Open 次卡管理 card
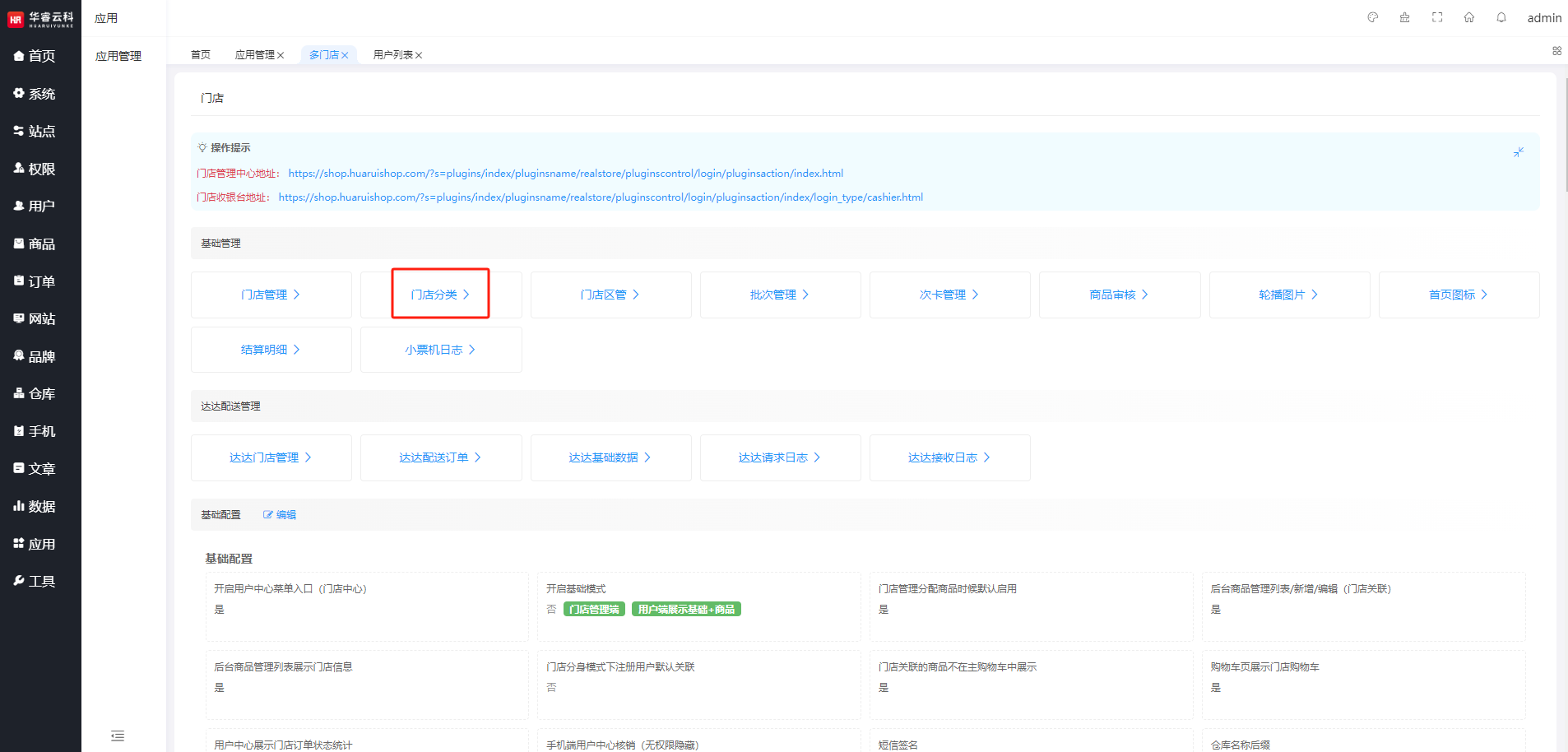This screenshot has width=1568, height=752. (949, 295)
